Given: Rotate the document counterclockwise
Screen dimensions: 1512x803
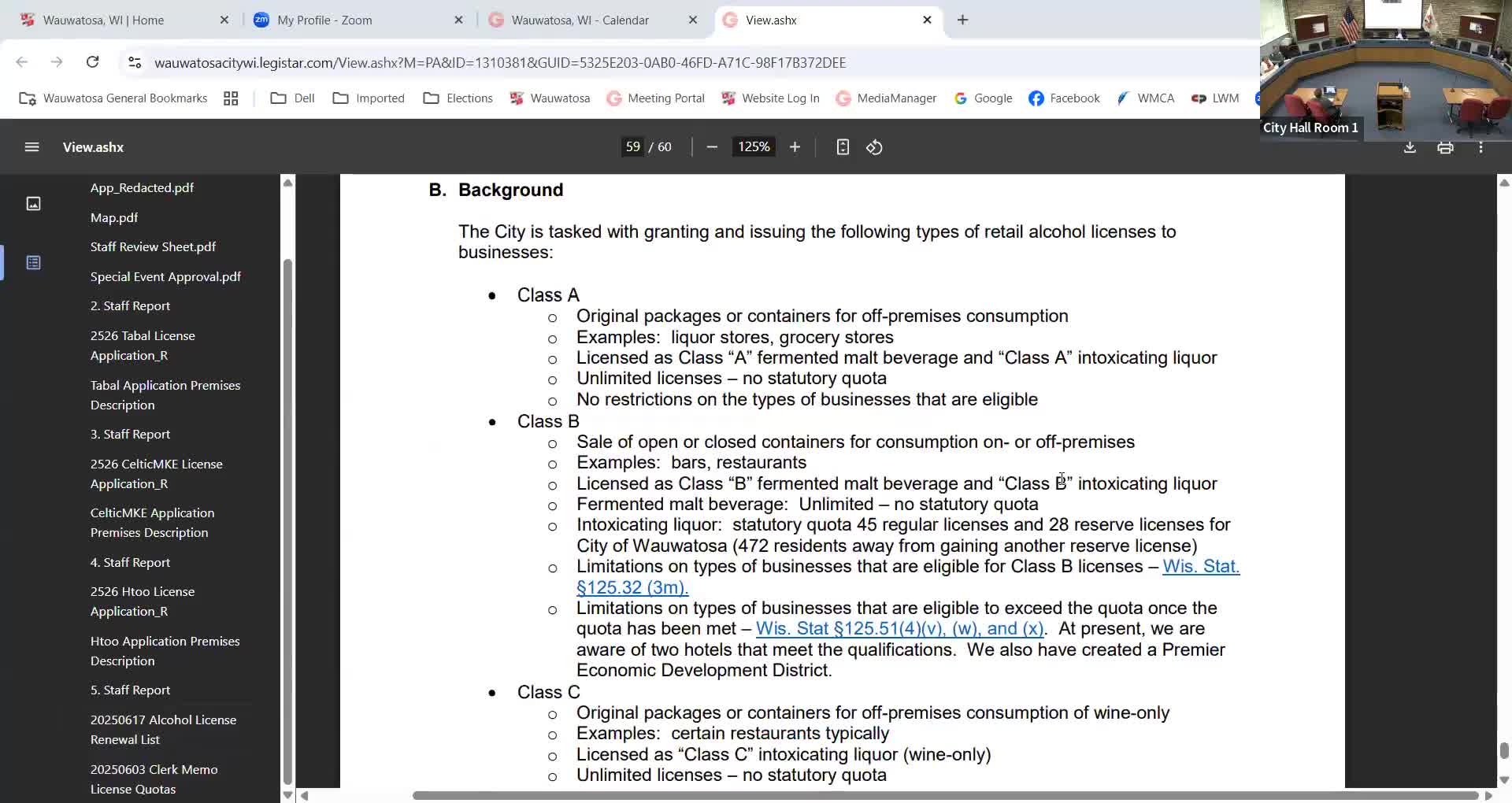Looking at the screenshot, I should (x=874, y=147).
